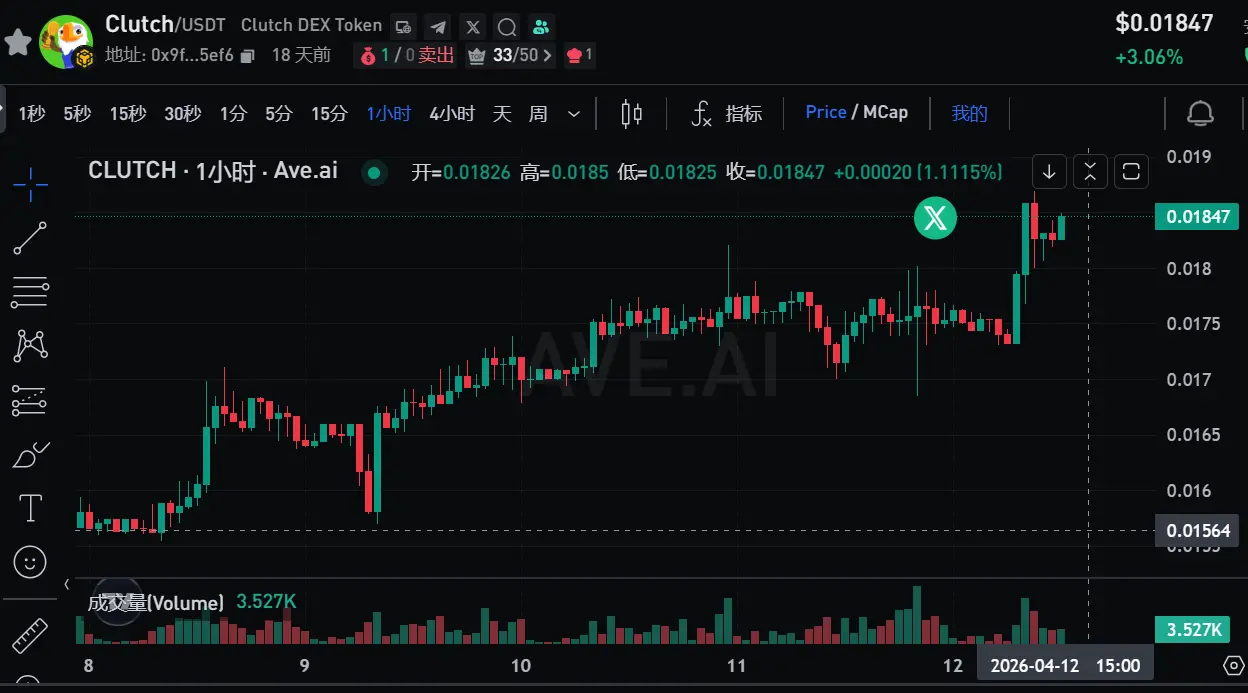The image size is (1248, 693).
Task: Open the 指标 indicators menu
Action: tap(727, 114)
